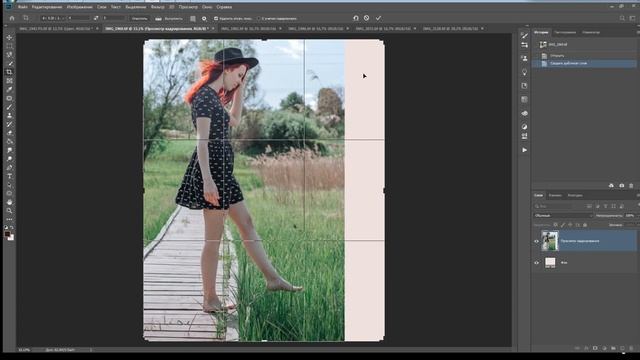
Task: Open the Фильтр menu
Action: (157, 7)
